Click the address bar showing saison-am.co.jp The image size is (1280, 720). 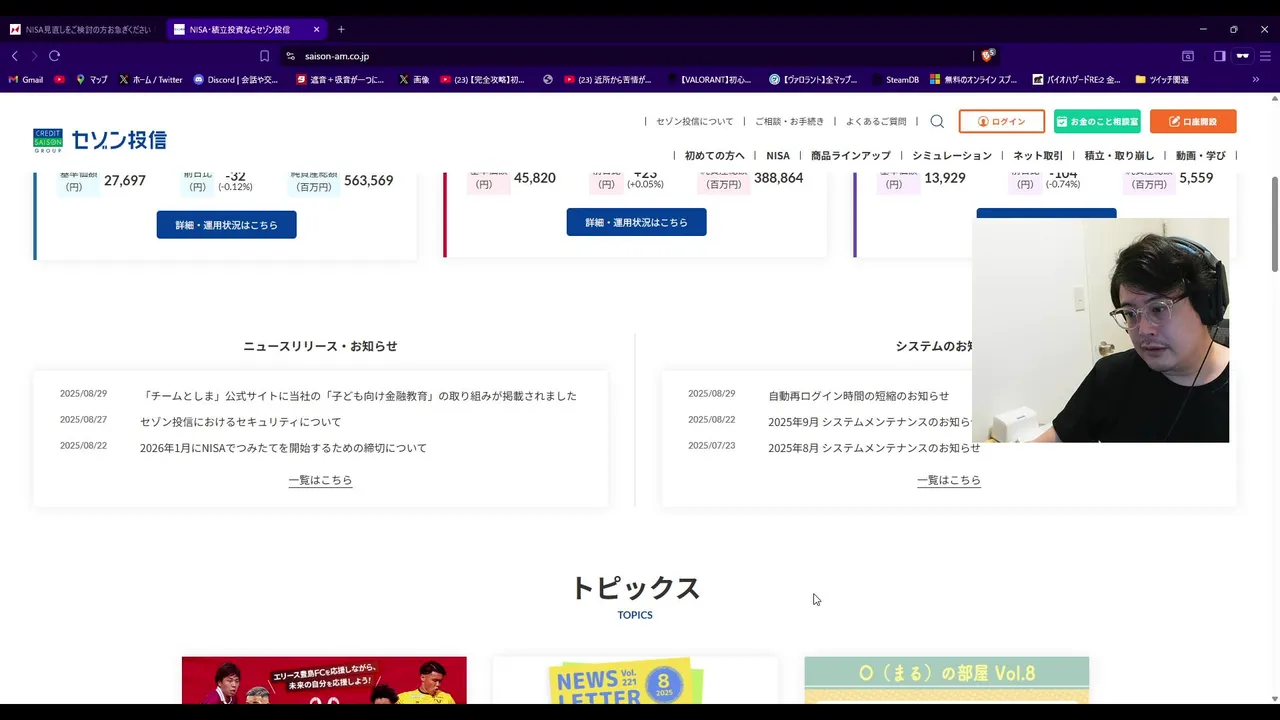tap(630, 56)
